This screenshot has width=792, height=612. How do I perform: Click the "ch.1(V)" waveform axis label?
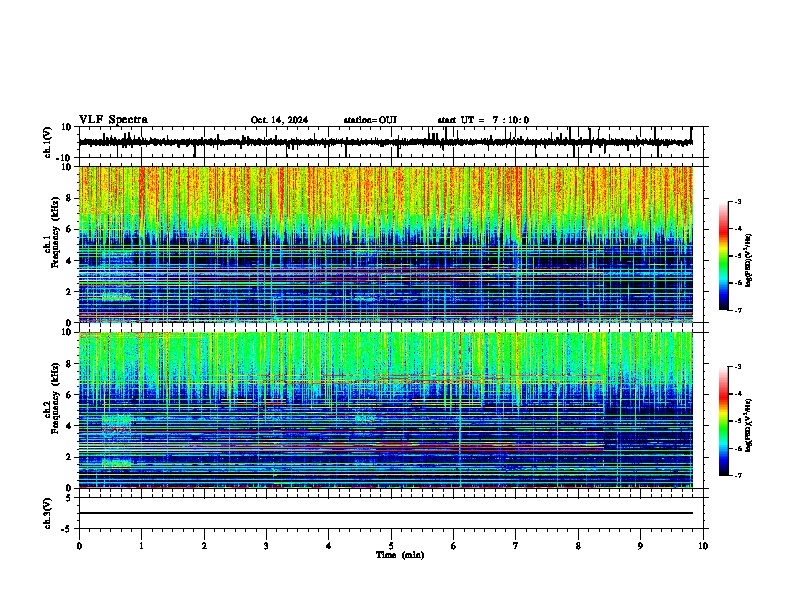48,142
